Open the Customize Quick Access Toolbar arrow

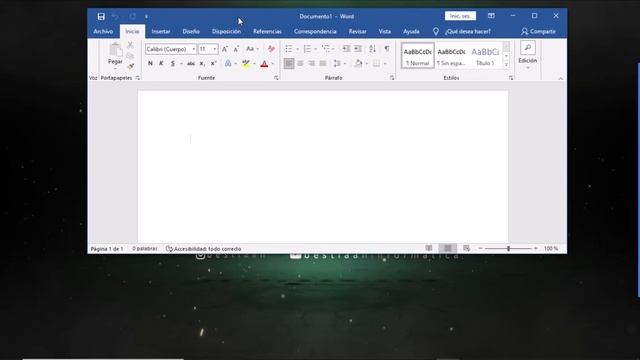(x=146, y=17)
